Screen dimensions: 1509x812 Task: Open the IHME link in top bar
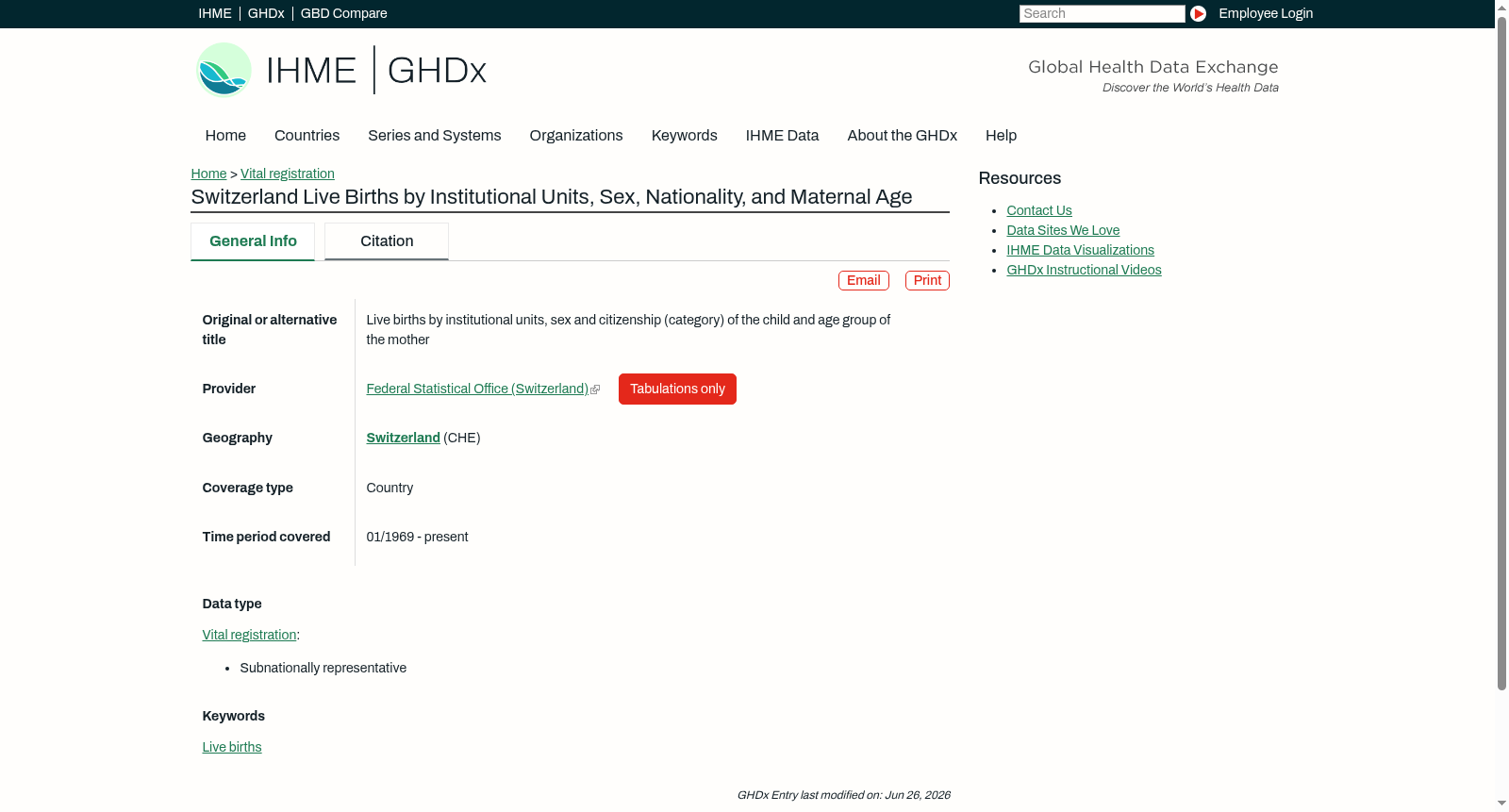coord(215,13)
